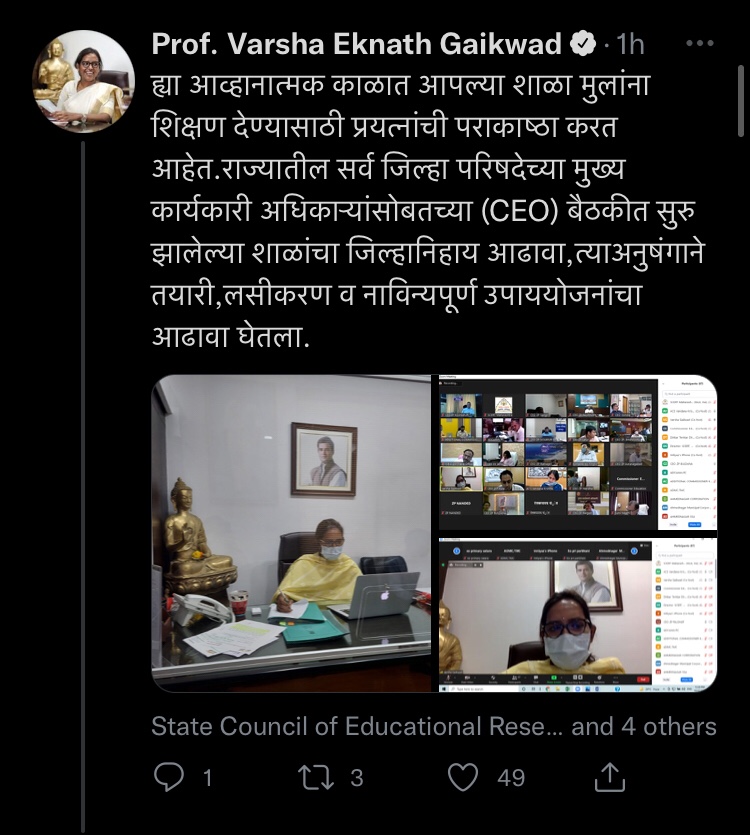Open tagged State Council of Educational Research
This screenshot has width=750, height=835.
click(x=356, y=726)
